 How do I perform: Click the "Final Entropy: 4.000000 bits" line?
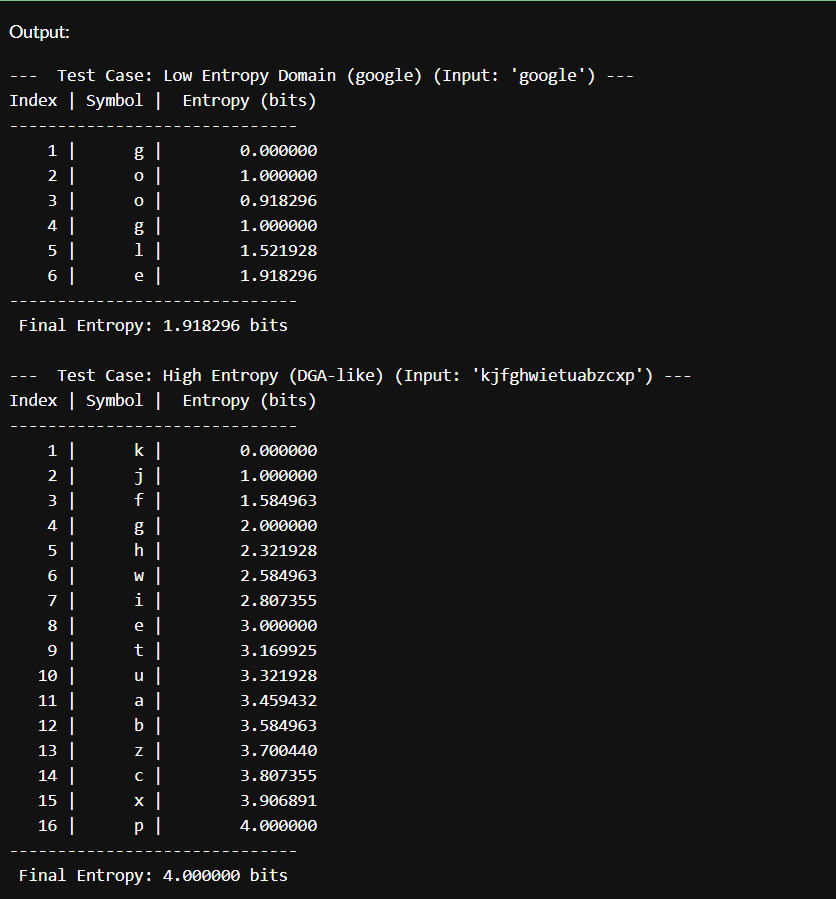pyautogui.click(x=153, y=875)
